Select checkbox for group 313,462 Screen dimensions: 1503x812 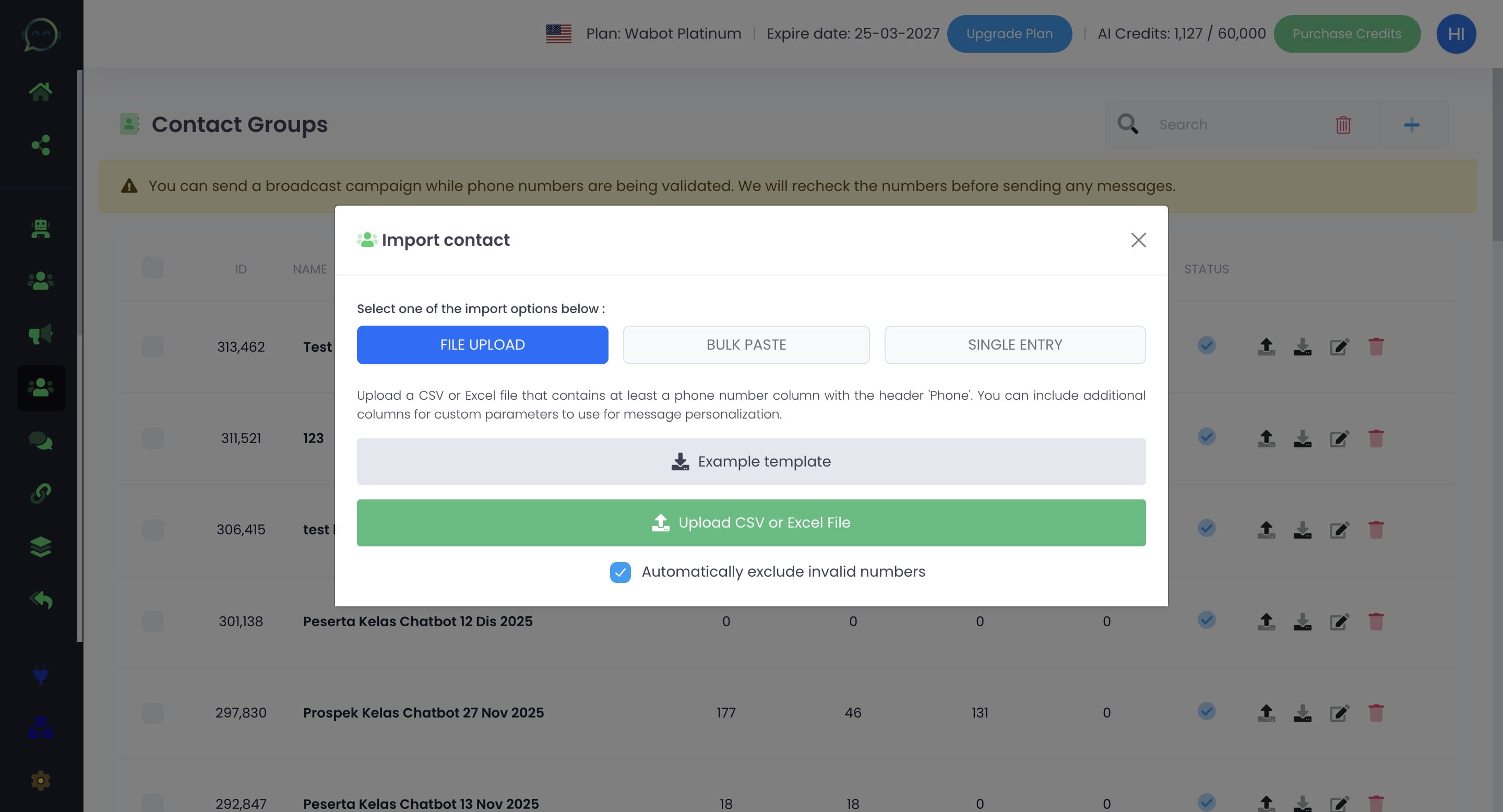(x=153, y=347)
